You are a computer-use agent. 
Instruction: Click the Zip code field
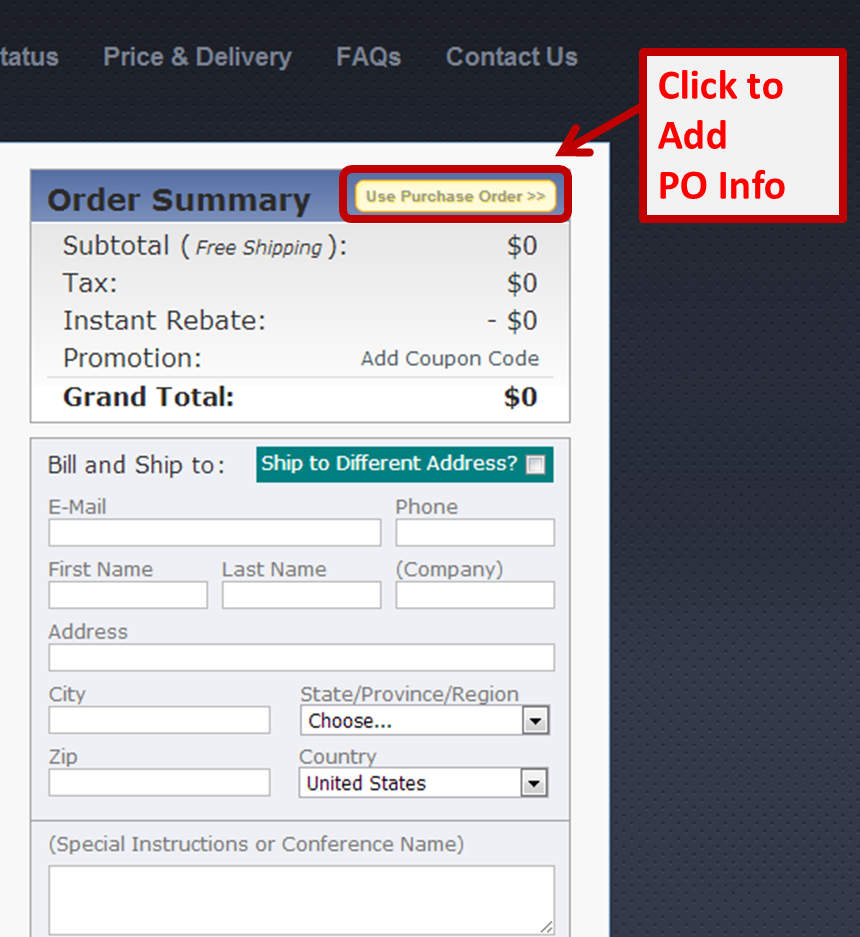click(x=158, y=782)
